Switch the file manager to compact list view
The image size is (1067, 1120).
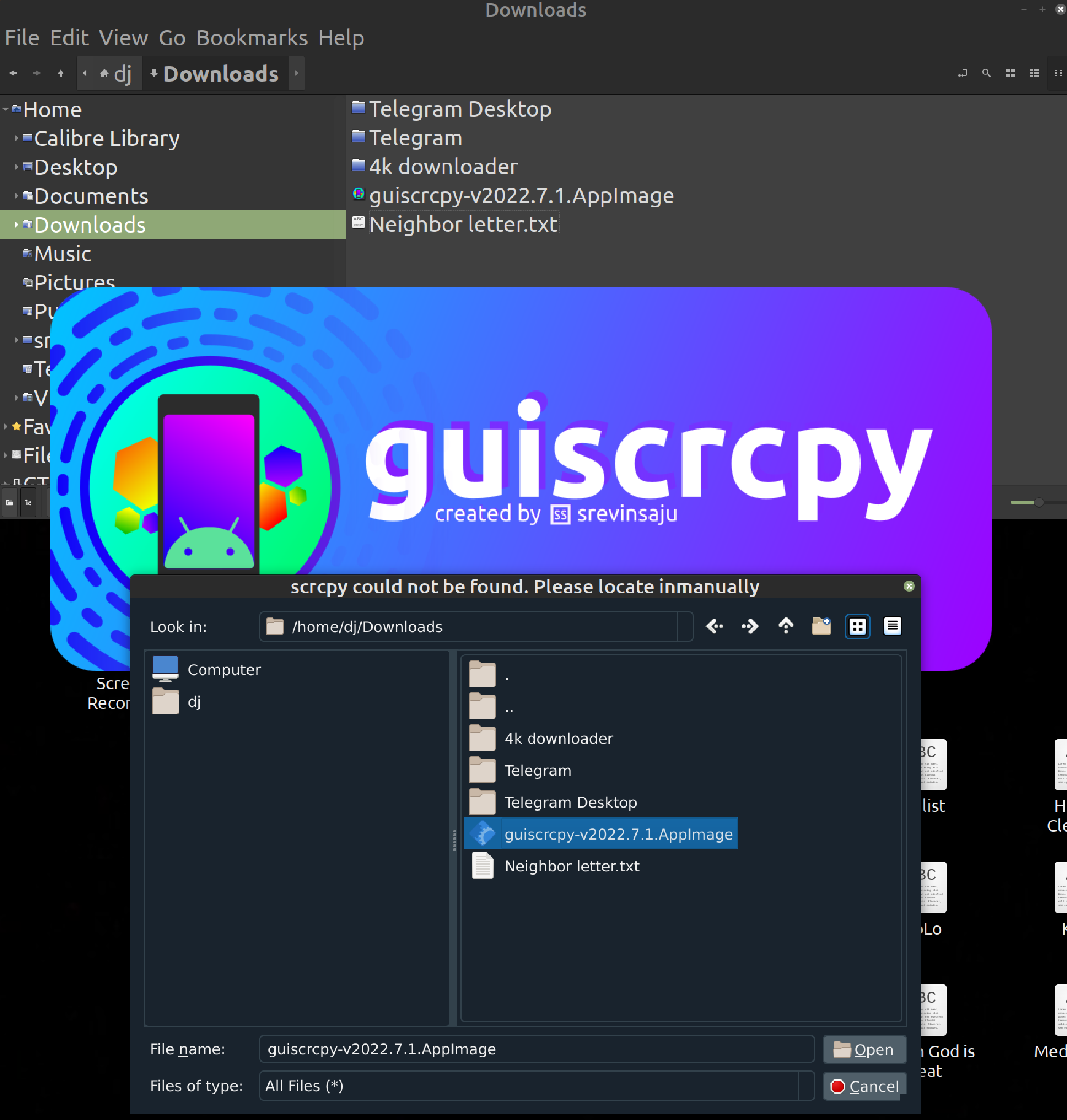tap(1057, 73)
